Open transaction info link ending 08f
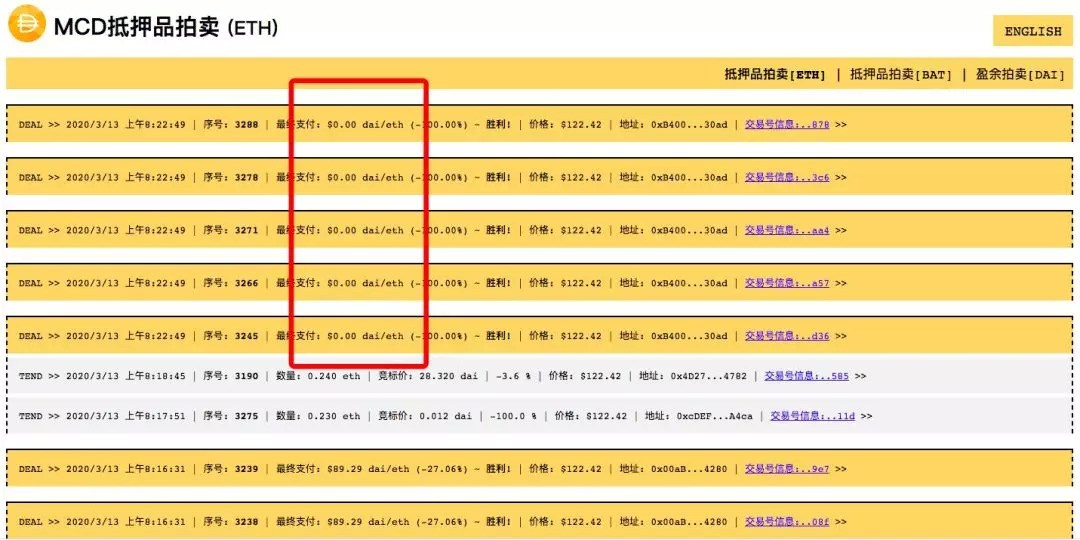This screenshot has height=540, width=1080. tap(787, 522)
